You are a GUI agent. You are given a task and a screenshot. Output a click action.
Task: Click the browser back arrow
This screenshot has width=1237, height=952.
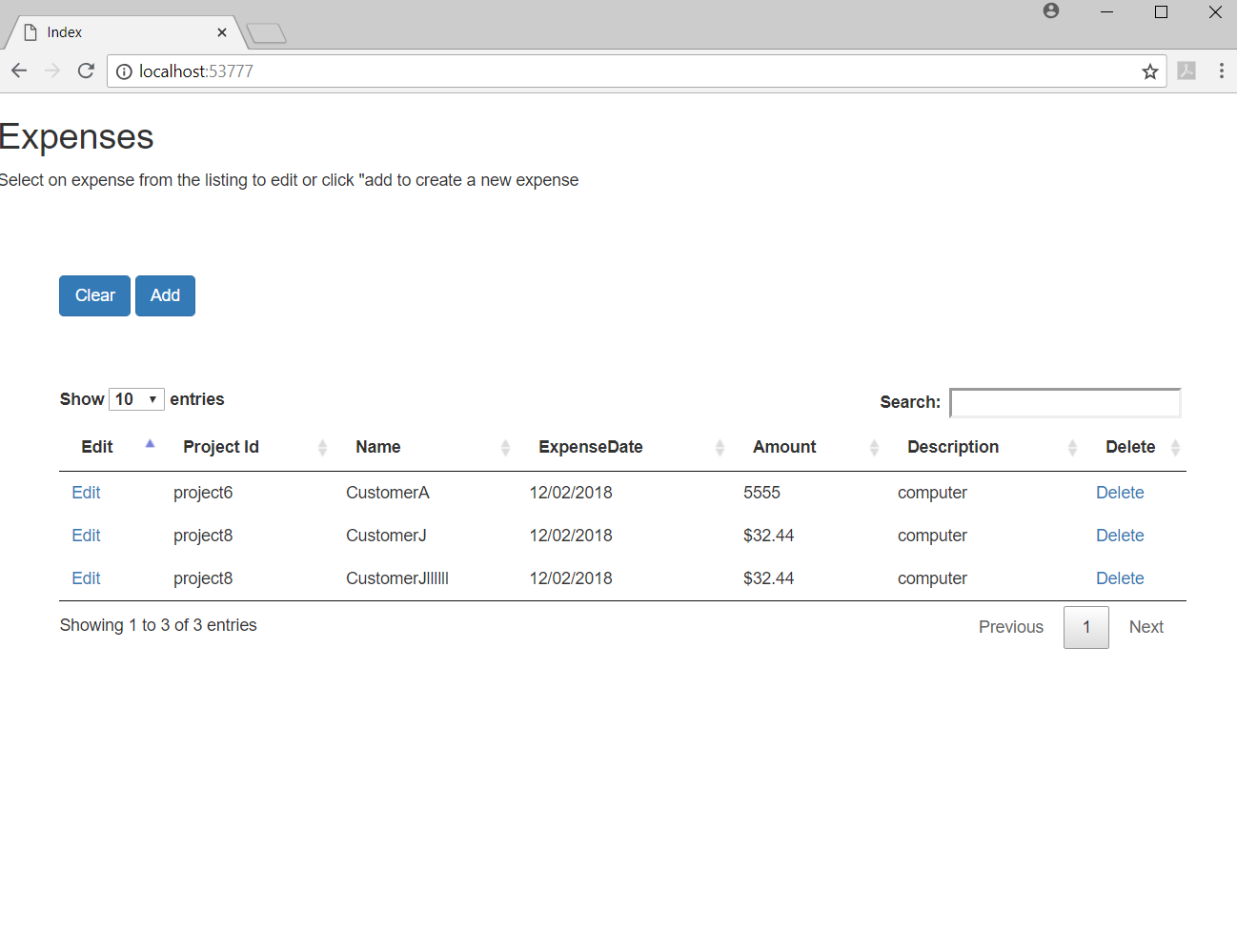18,71
